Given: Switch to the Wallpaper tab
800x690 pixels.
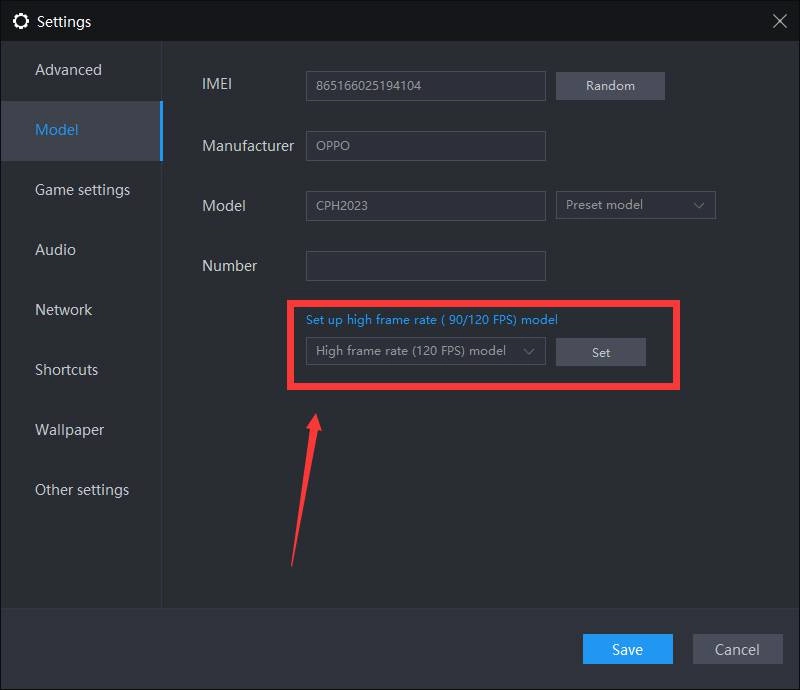Looking at the screenshot, I should coord(69,430).
